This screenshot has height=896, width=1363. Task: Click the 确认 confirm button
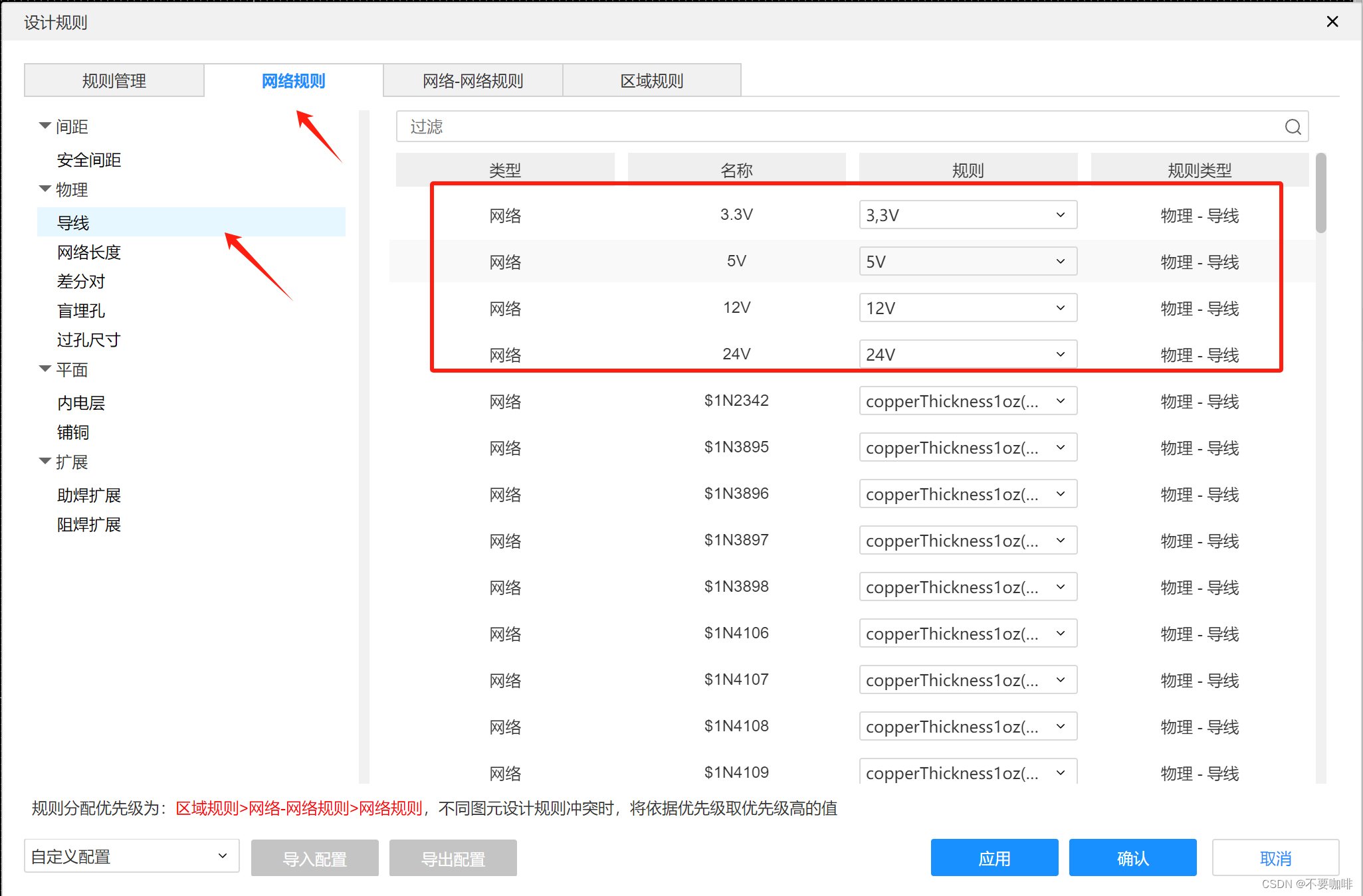1132,858
